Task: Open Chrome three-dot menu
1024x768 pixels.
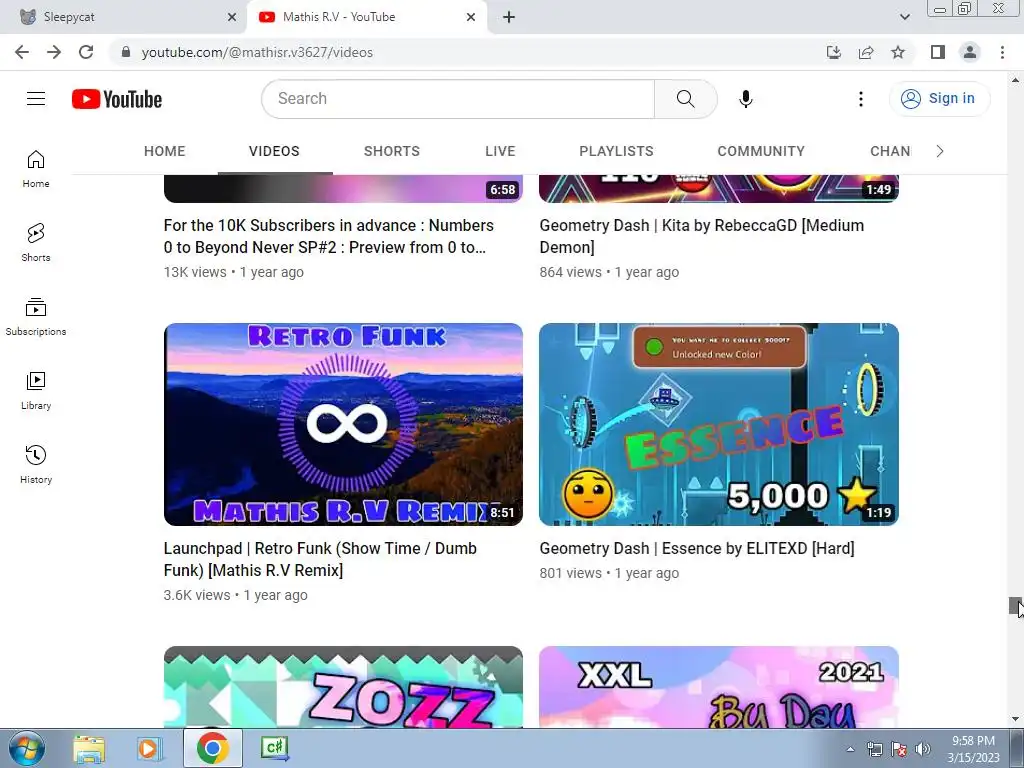Action: (1002, 52)
